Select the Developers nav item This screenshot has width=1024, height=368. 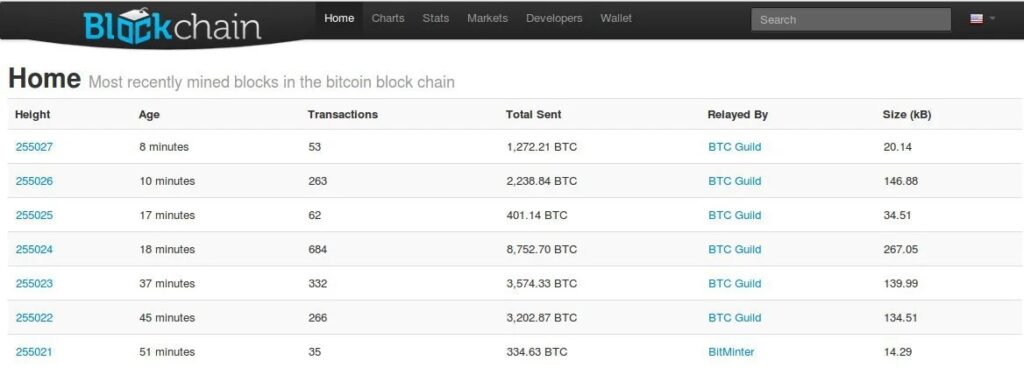554,18
